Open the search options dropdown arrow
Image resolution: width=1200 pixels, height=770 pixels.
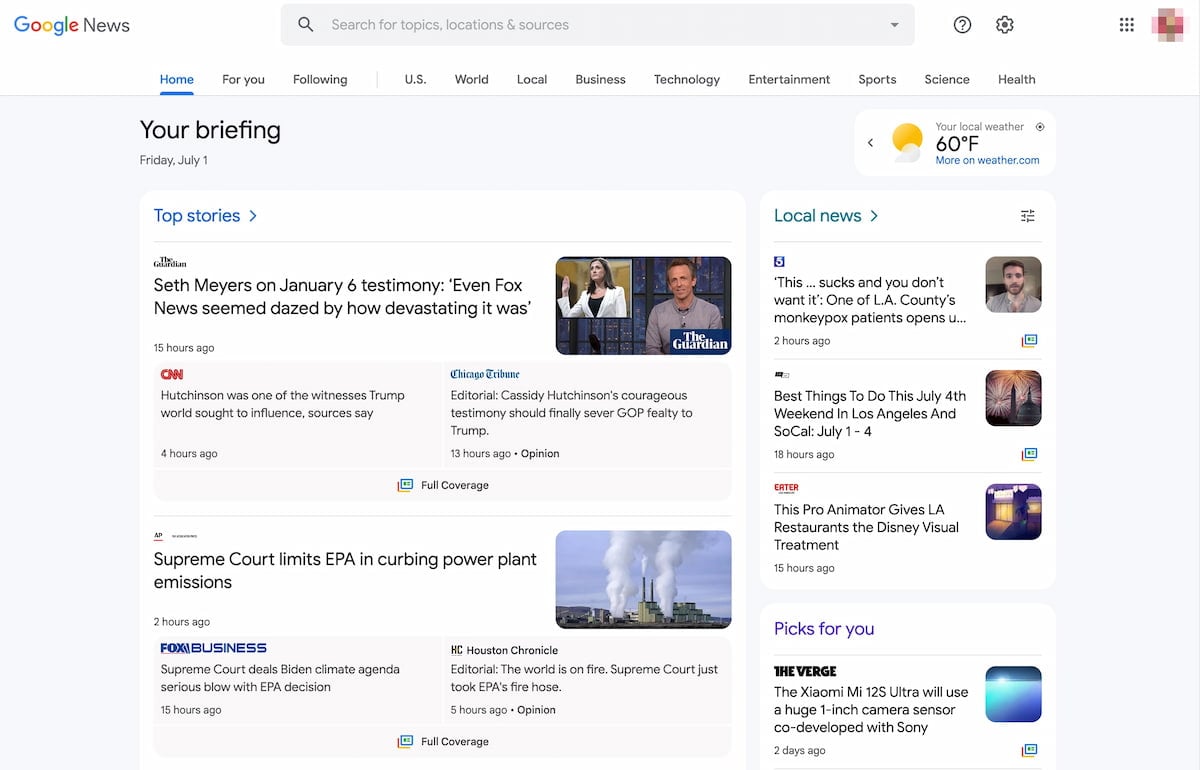tap(894, 24)
